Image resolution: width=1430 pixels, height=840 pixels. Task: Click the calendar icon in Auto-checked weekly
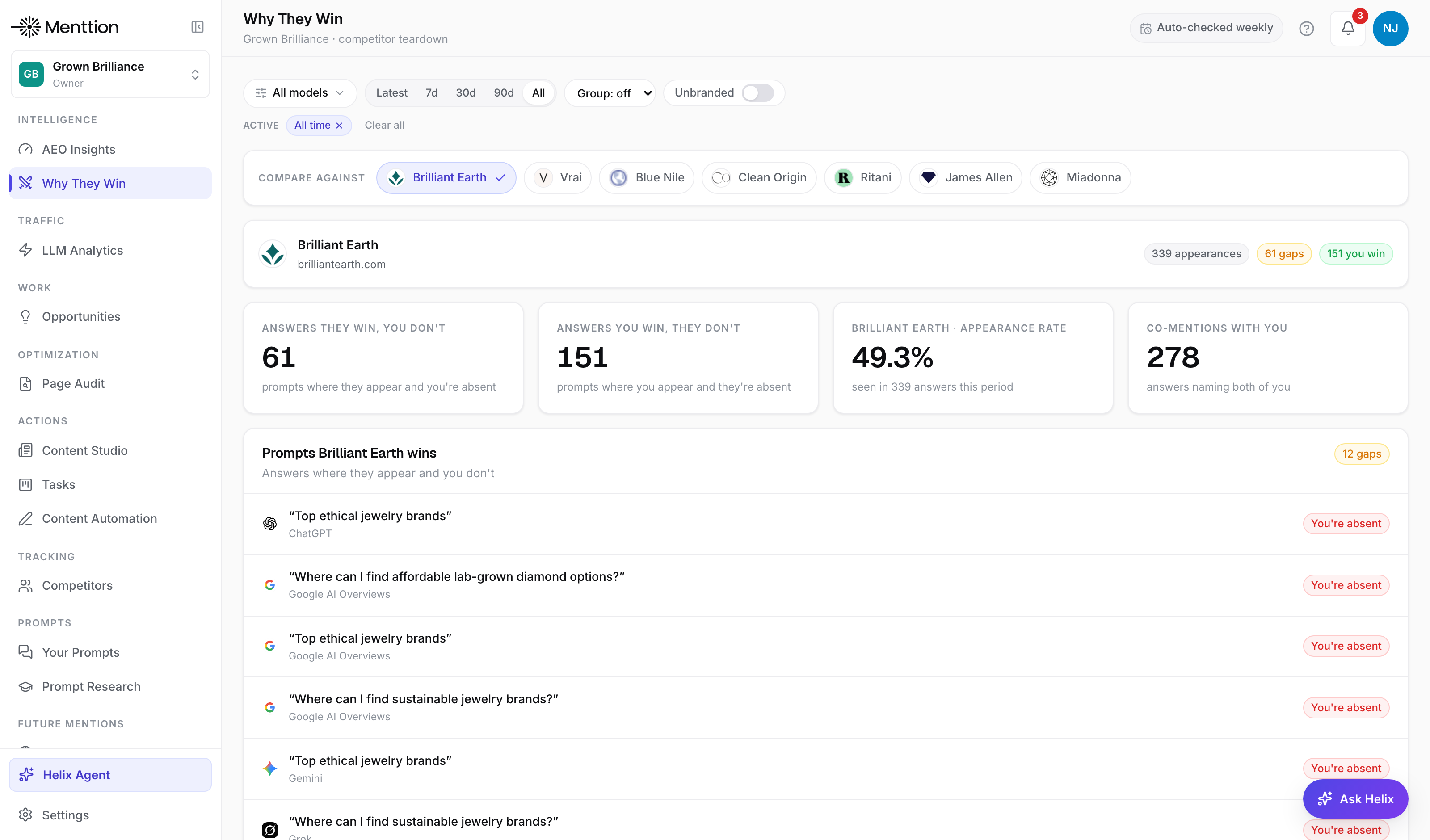coord(1146,28)
